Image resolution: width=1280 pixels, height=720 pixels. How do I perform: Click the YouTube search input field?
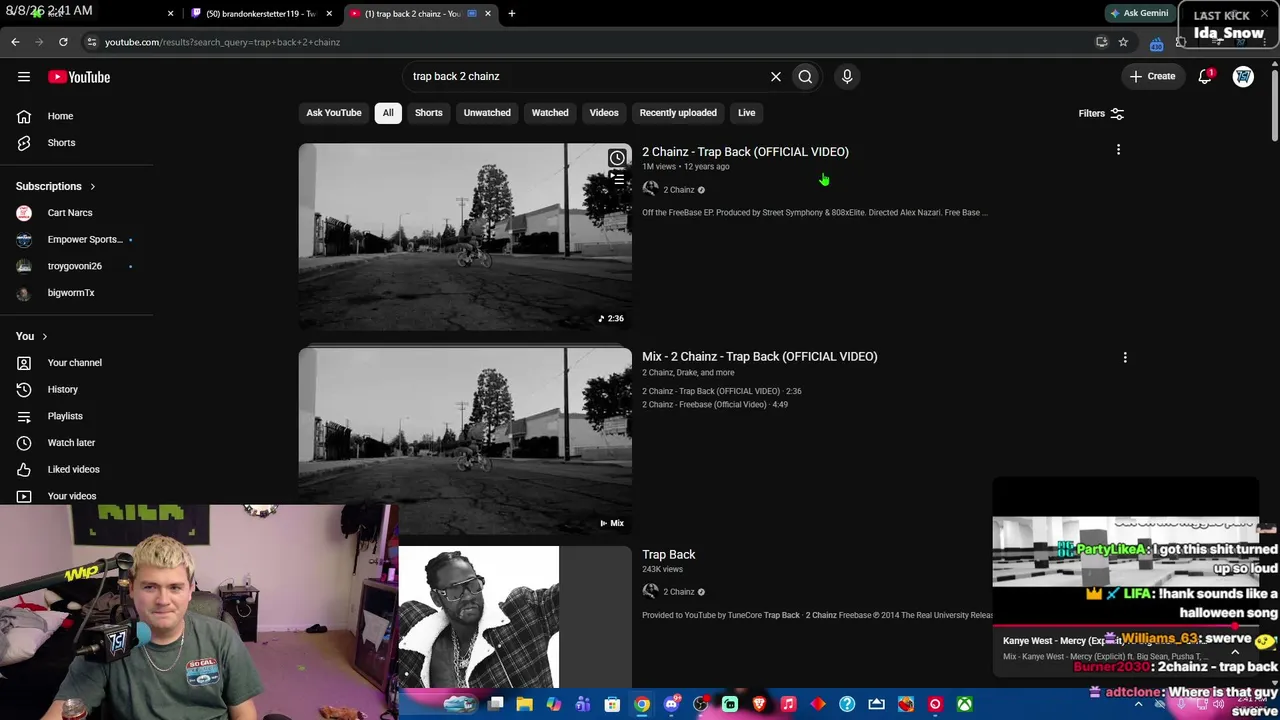pyautogui.click(x=585, y=76)
